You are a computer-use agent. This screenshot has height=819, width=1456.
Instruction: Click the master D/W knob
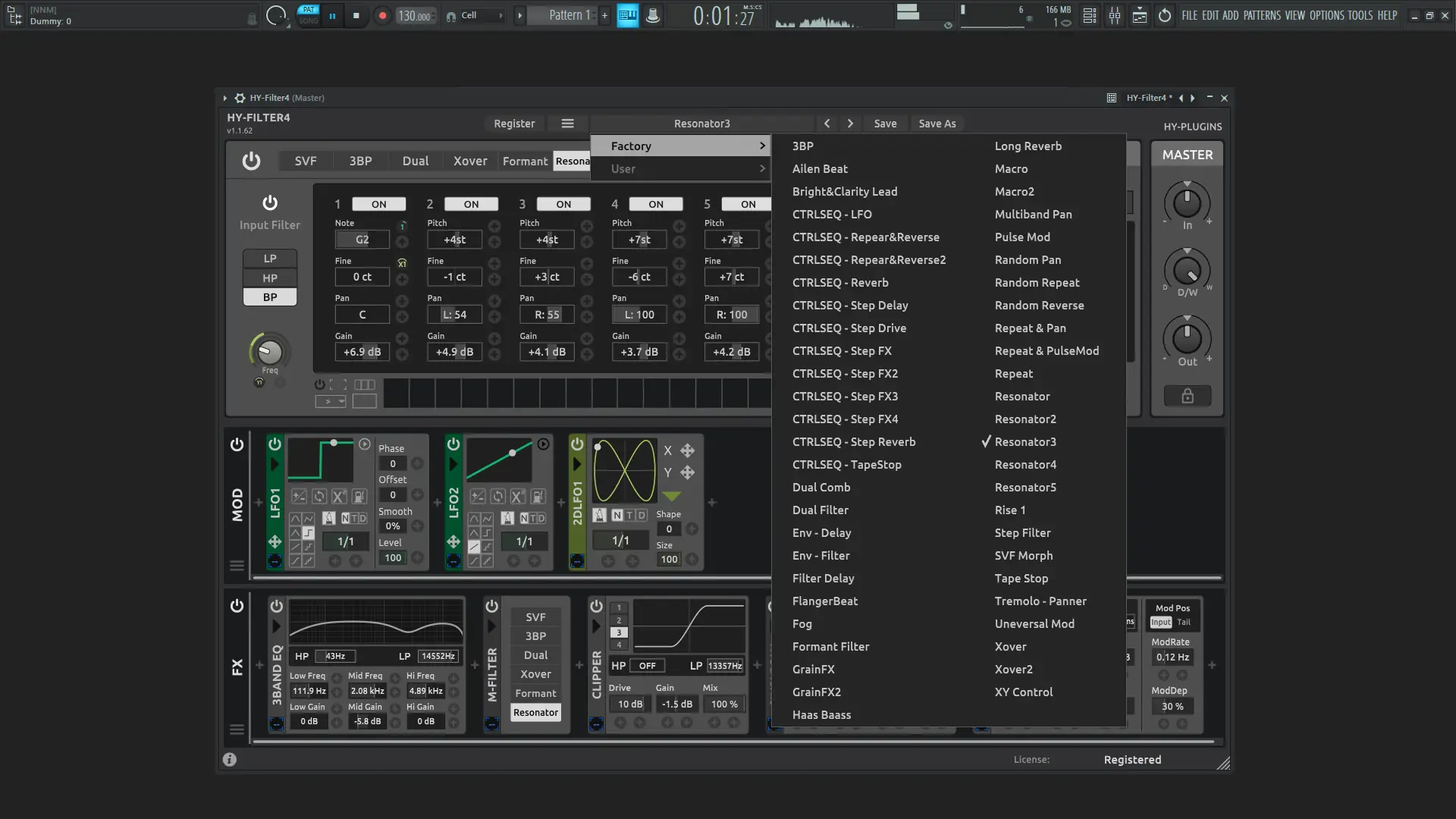(x=1187, y=271)
